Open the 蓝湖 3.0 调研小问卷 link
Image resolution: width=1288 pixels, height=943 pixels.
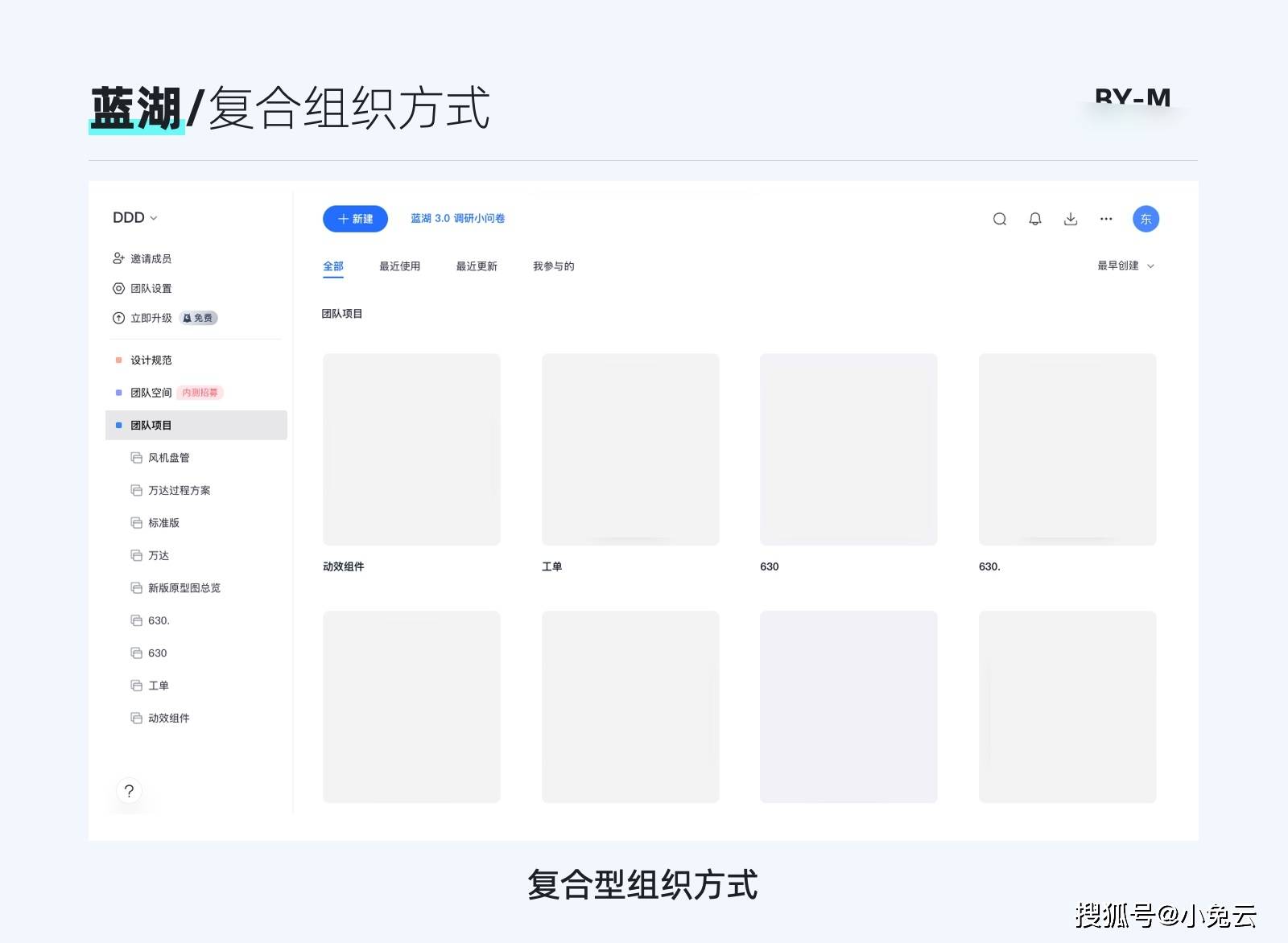458,218
